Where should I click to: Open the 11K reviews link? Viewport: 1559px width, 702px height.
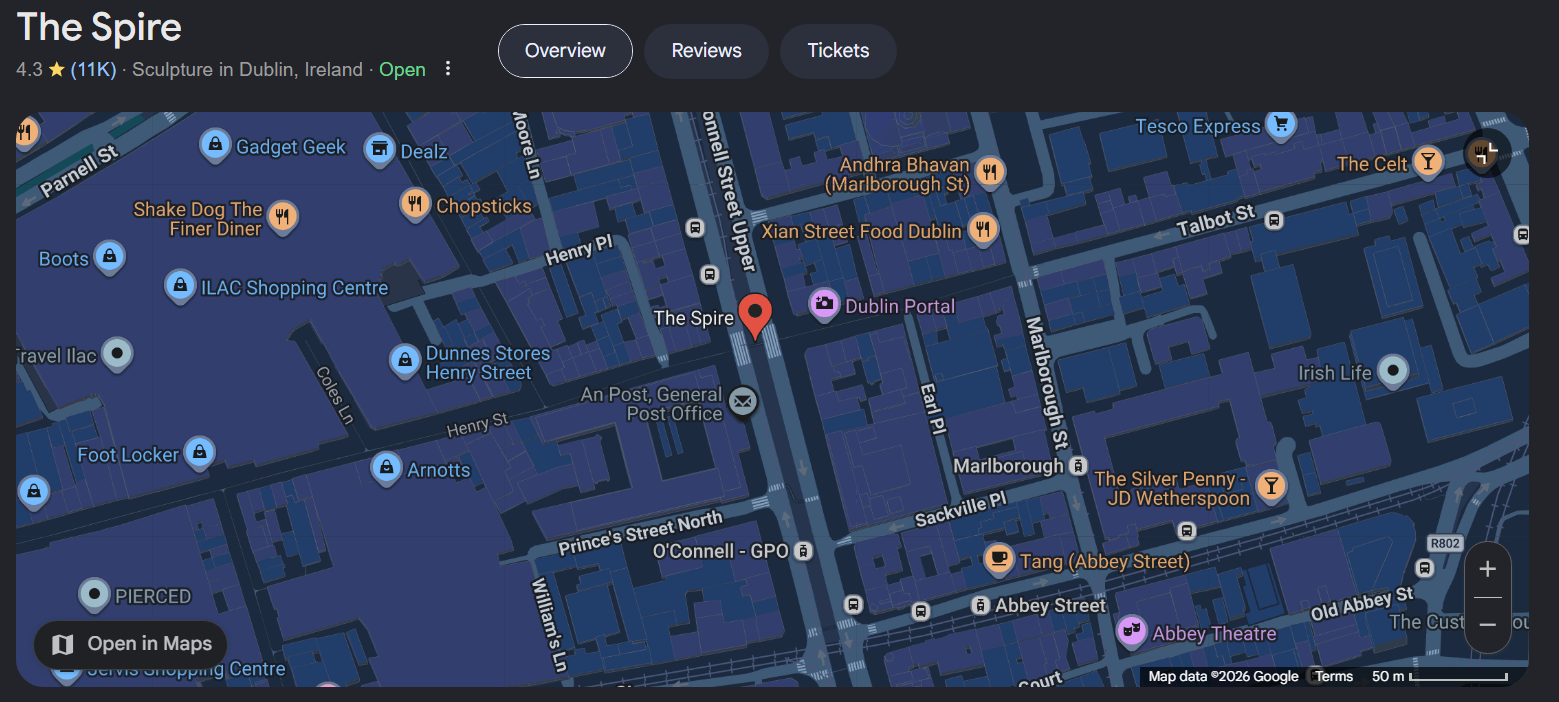coord(93,69)
